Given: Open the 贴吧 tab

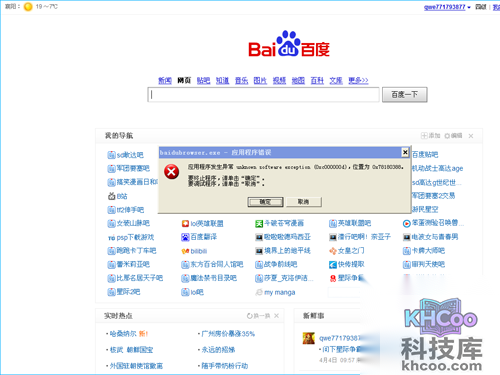Looking at the screenshot, I should (203, 80).
